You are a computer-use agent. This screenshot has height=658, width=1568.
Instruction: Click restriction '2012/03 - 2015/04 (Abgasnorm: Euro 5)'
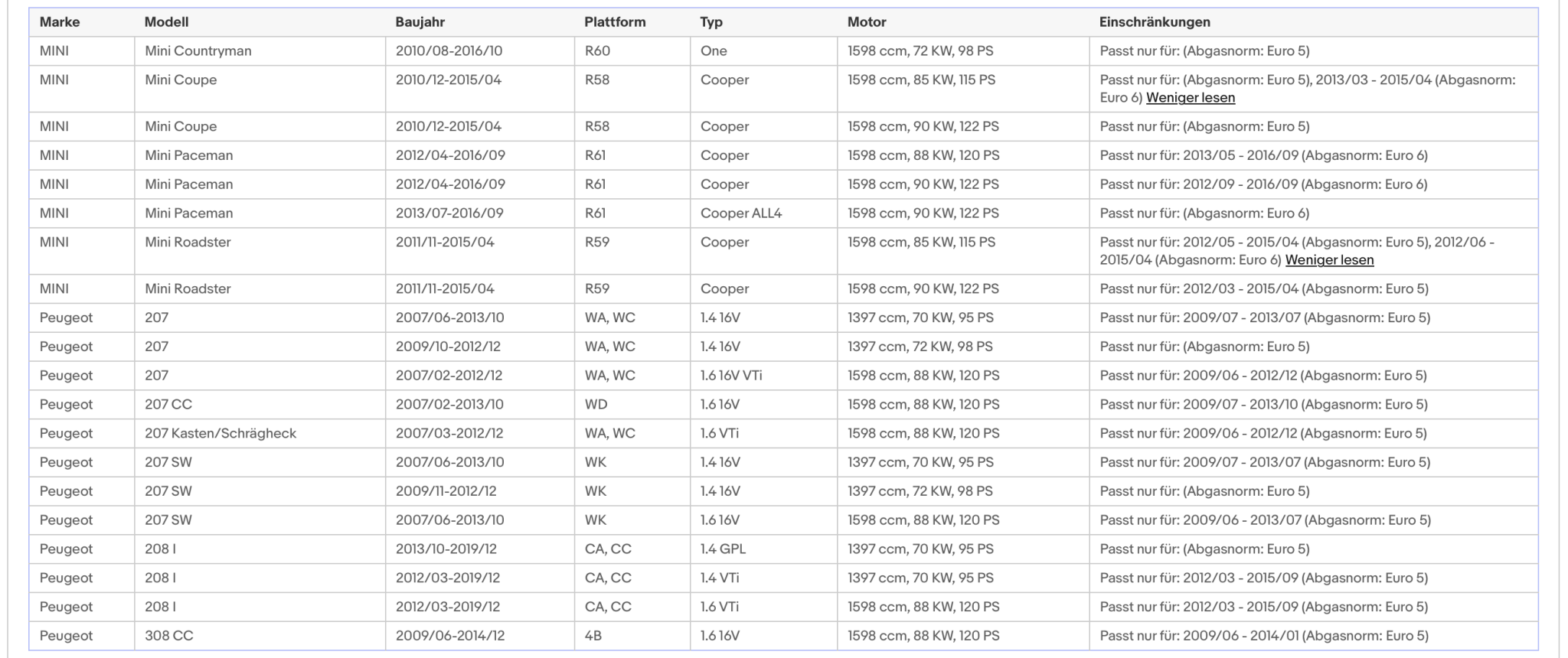coord(1305,289)
